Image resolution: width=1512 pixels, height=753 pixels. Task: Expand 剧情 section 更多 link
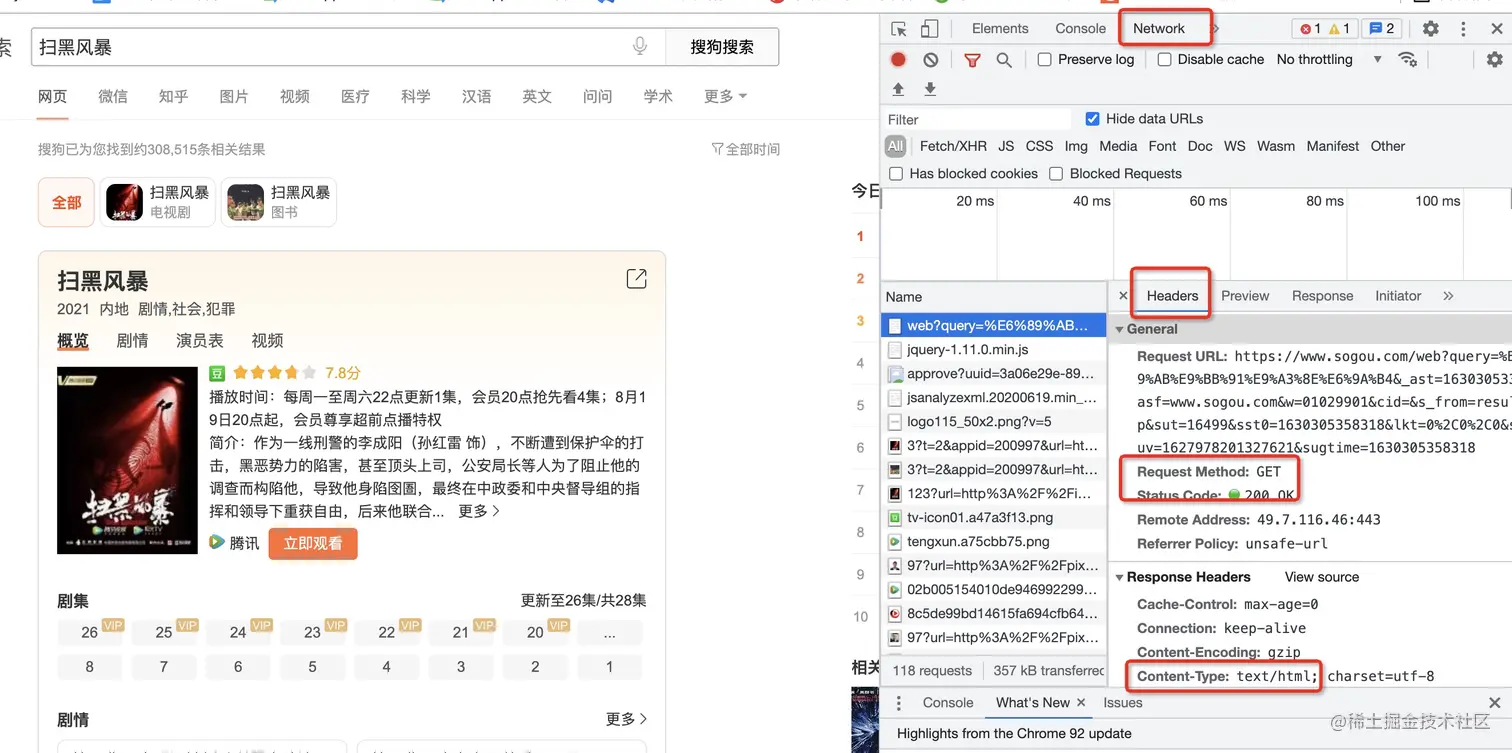[x=626, y=719]
